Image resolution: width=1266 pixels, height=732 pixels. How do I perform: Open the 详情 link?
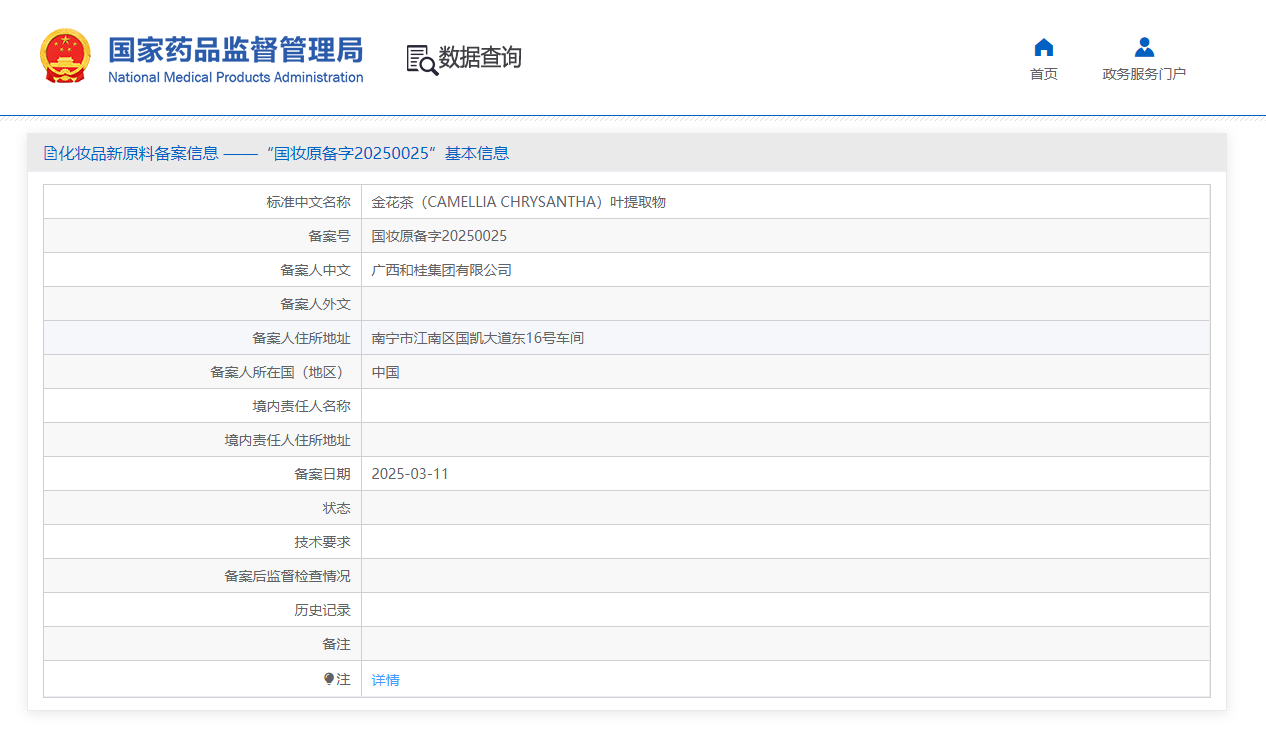pos(385,680)
